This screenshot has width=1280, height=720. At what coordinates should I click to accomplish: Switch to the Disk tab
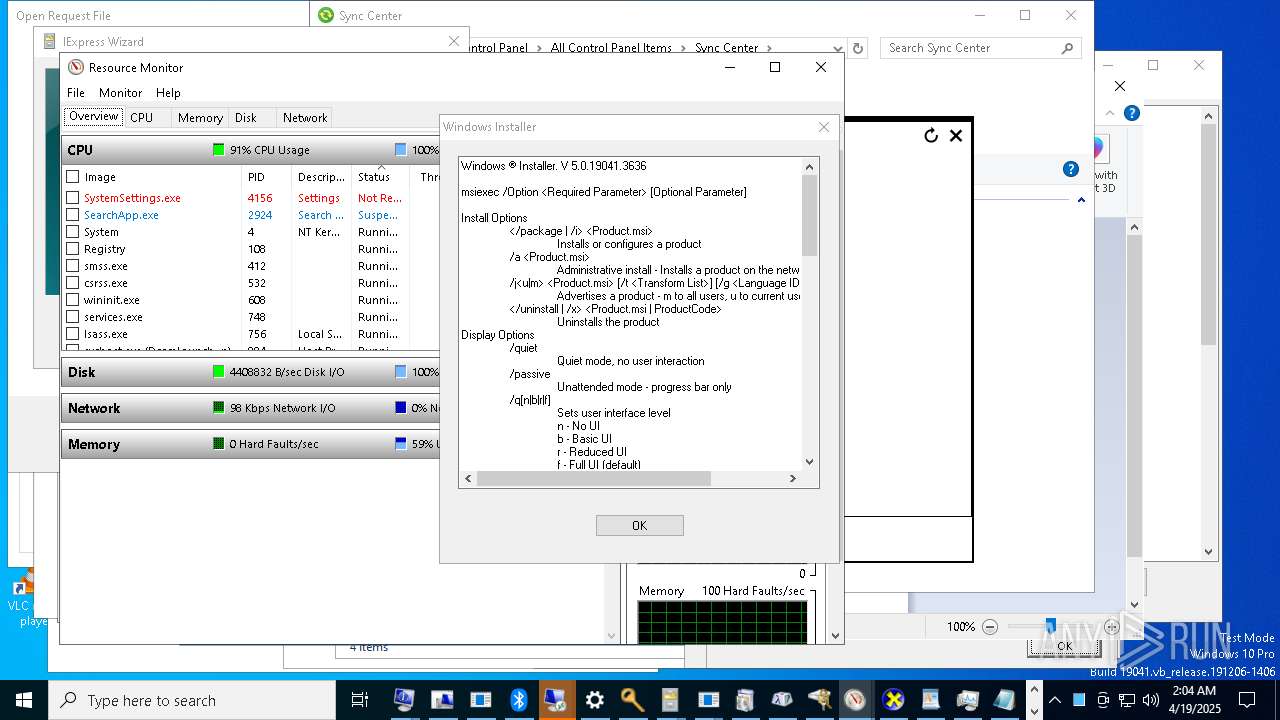(x=246, y=118)
